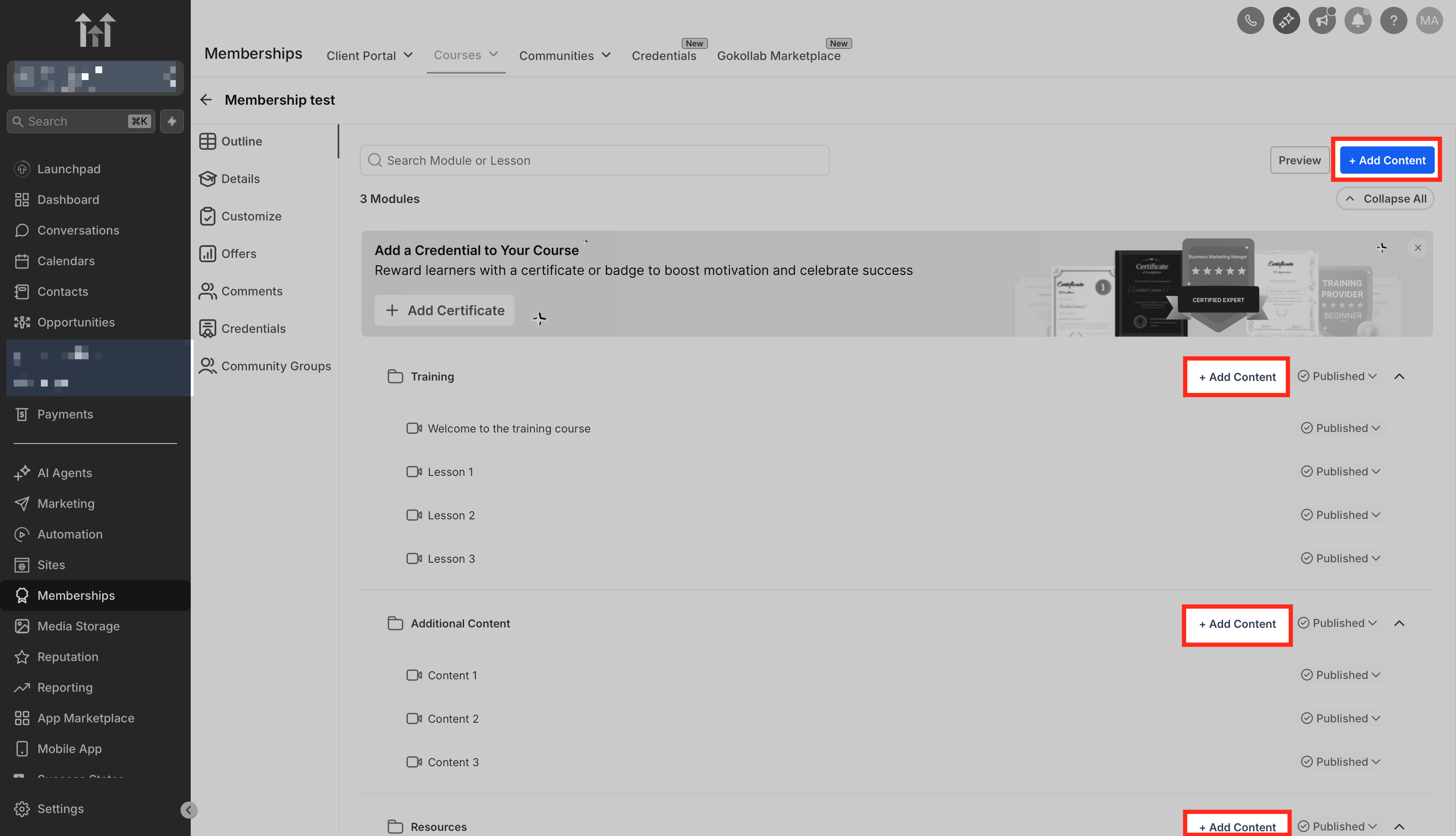Open the Published dropdown for the Training module
Screen dimensions: 1456x836
coord(1337,376)
